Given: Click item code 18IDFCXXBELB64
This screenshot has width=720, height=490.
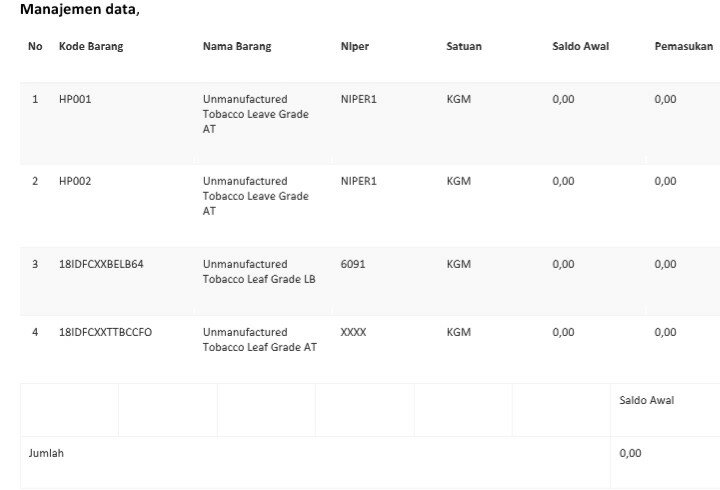Looking at the screenshot, I should [101, 264].
